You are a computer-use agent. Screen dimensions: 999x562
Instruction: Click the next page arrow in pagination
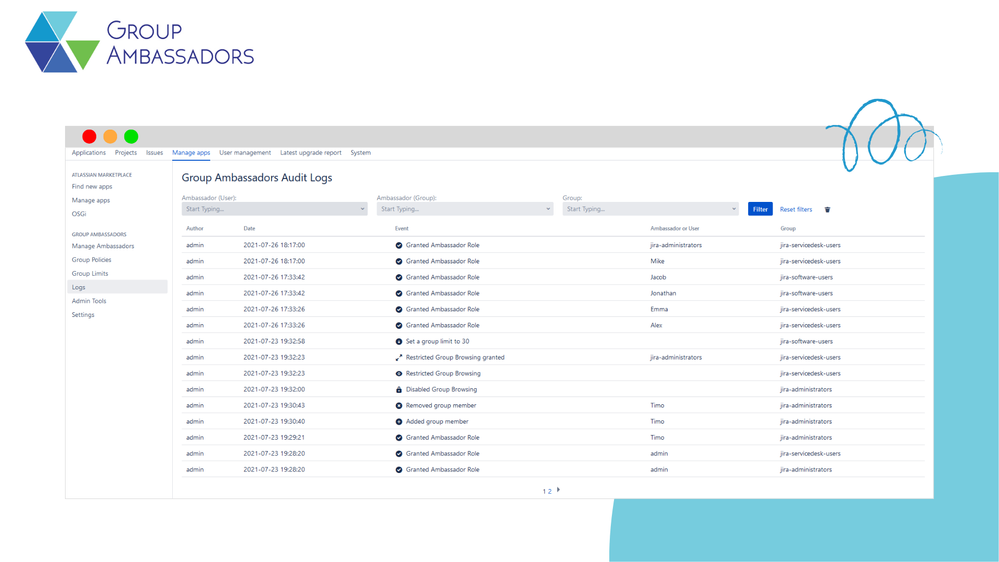(x=558, y=489)
